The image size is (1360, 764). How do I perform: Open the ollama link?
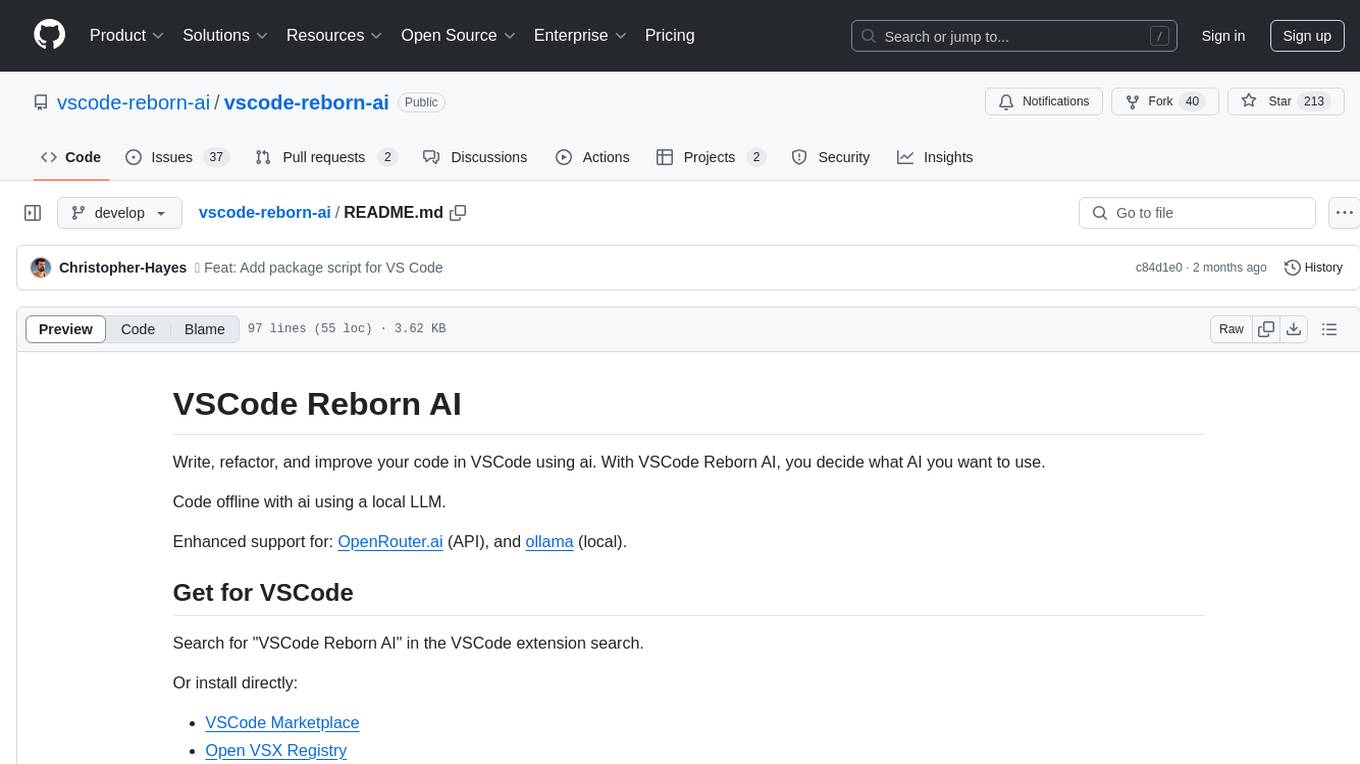(x=549, y=542)
